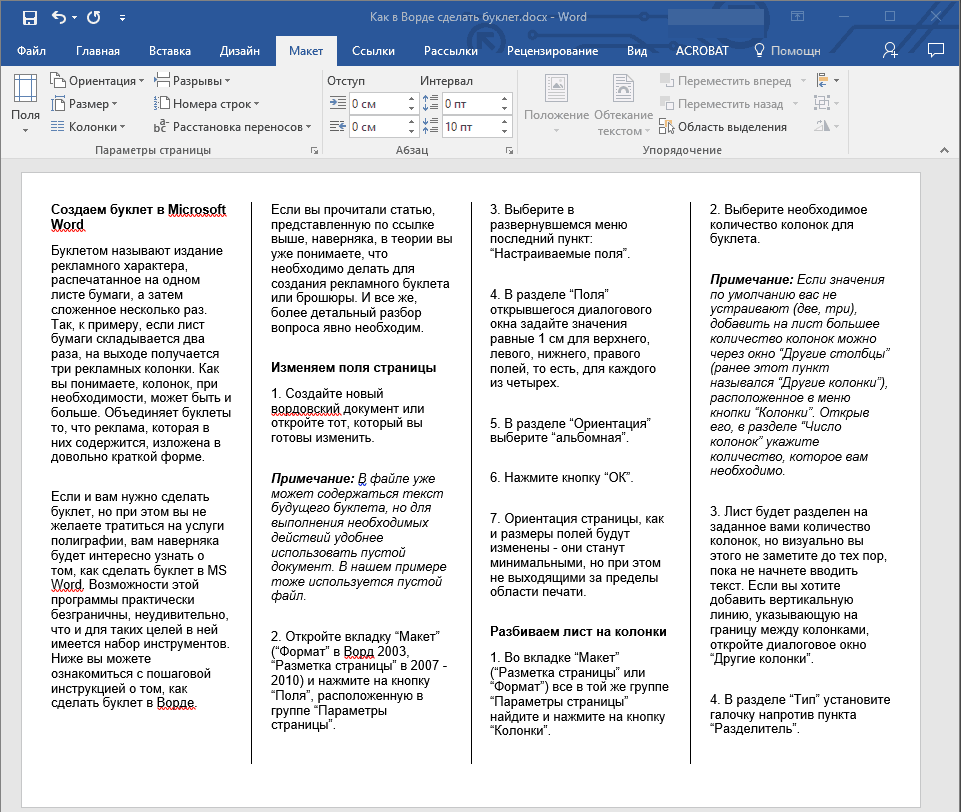Click the heading 'Создаем буклет в Microsoft Word'
This screenshot has width=961, height=812.
pyautogui.click(x=139, y=217)
